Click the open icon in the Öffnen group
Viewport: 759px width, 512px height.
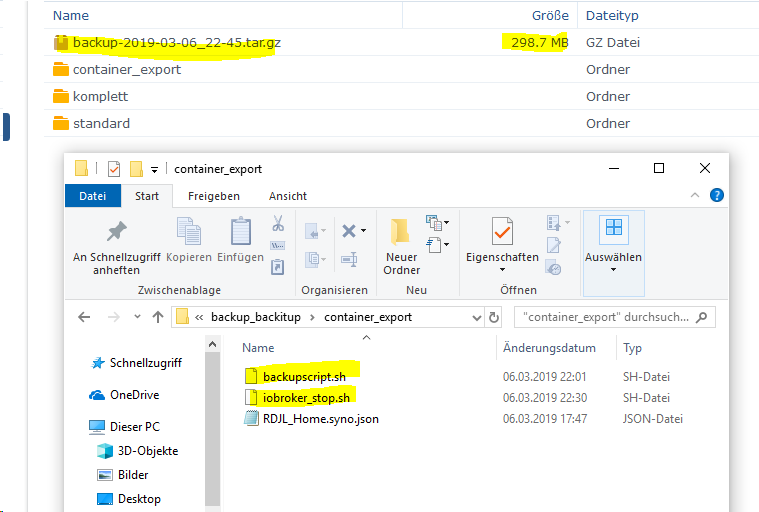tap(553, 223)
